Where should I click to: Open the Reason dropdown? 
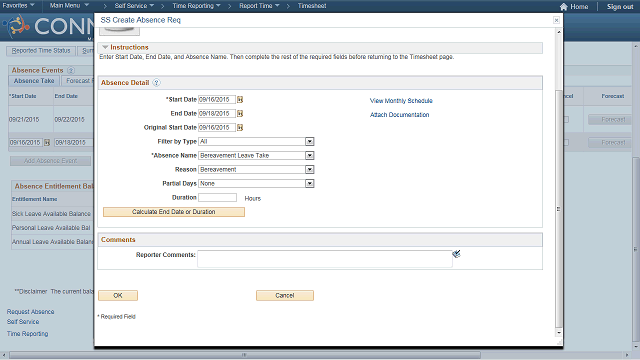point(310,169)
